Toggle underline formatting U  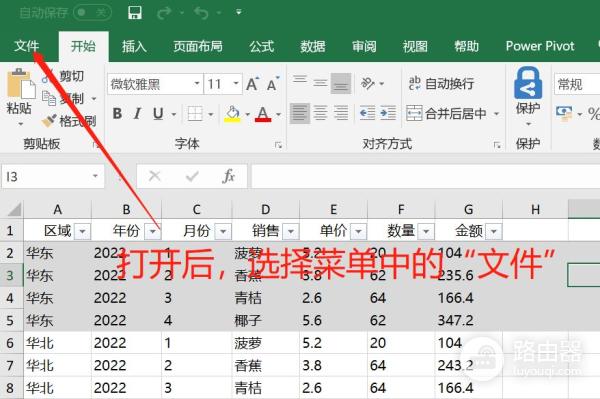point(158,114)
